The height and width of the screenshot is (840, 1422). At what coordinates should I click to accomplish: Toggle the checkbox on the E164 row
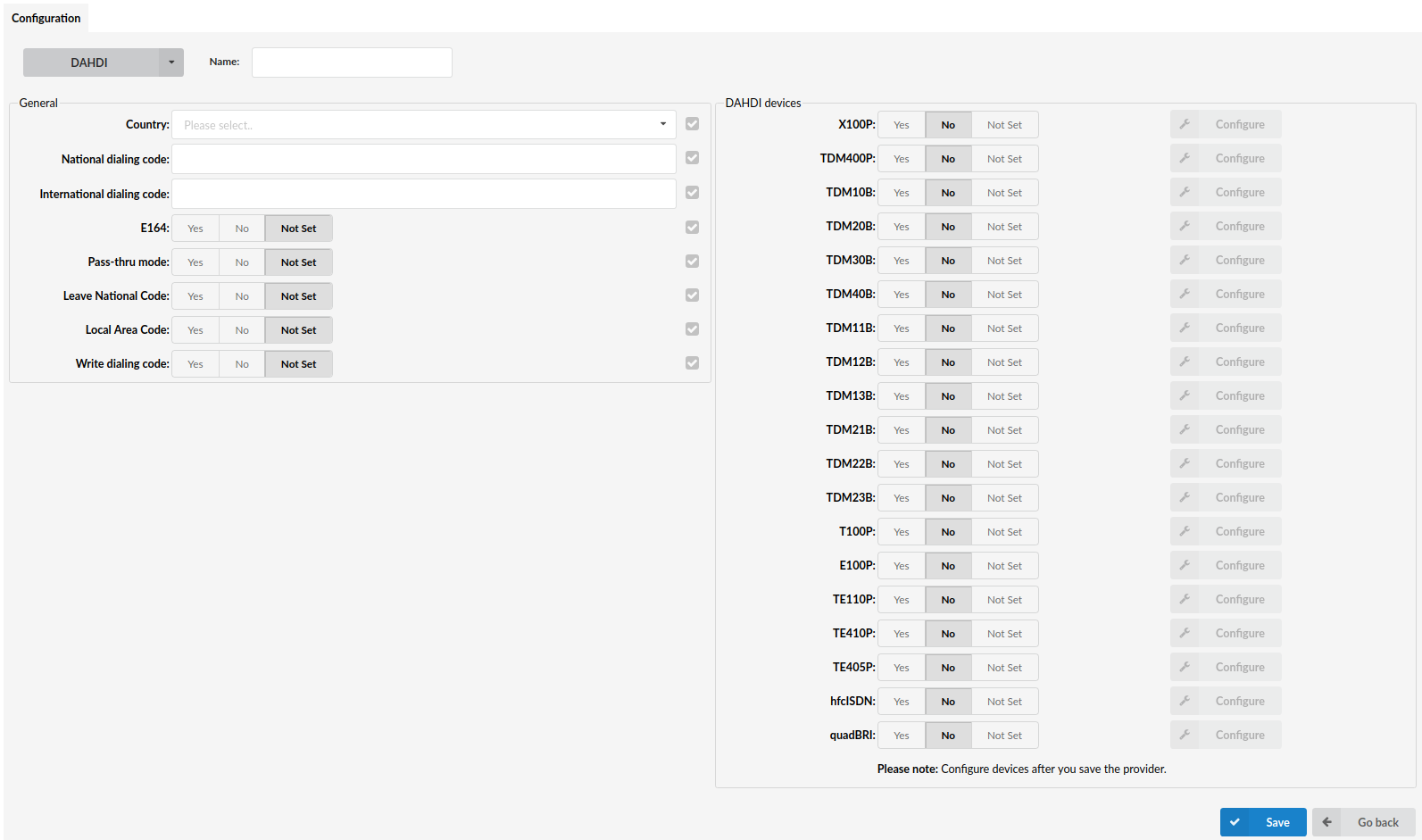[x=692, y=228]
